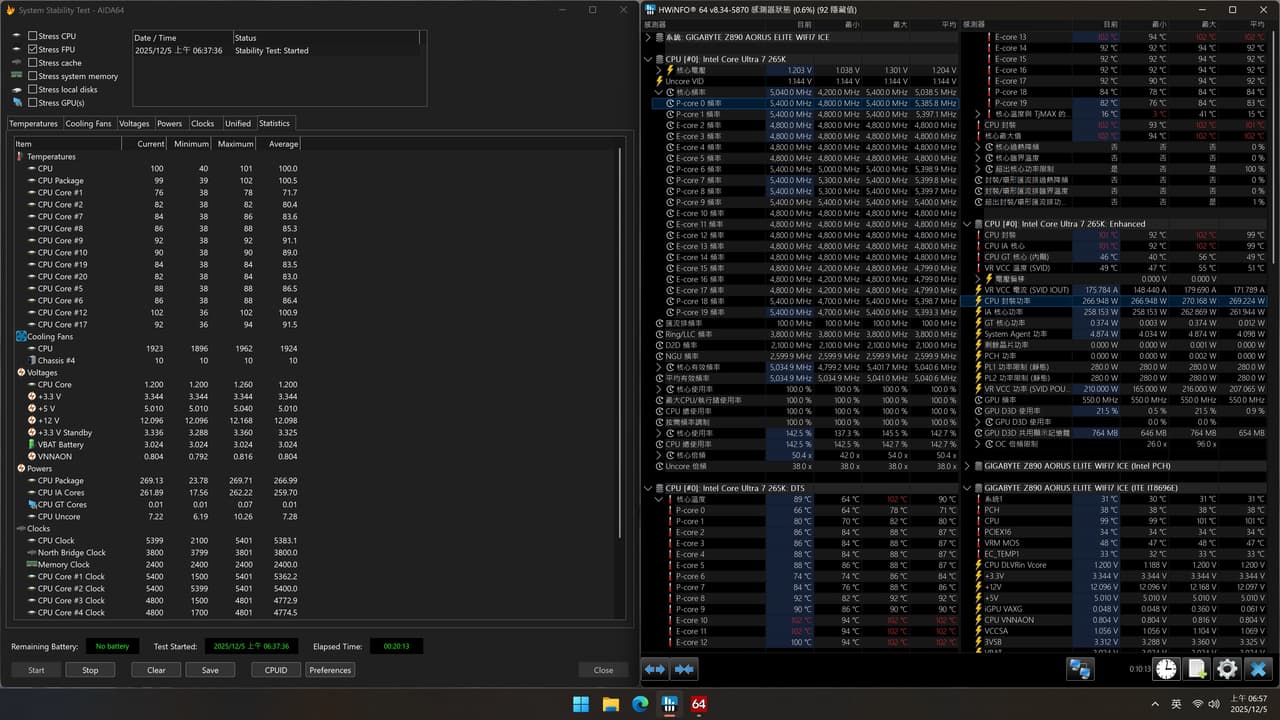
Task: Check the Stress system memory option
Action: pyautogui.click(x=33, y=76)
